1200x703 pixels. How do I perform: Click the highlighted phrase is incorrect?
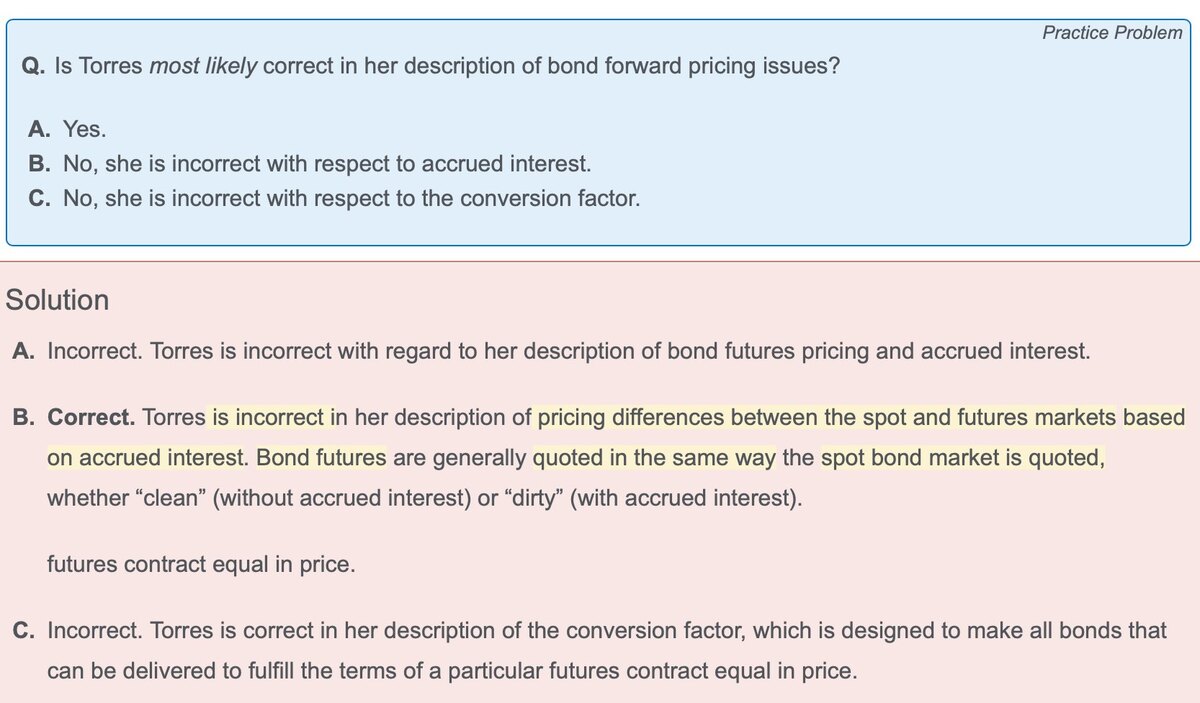pyautogui.click(x=268, y=417)
